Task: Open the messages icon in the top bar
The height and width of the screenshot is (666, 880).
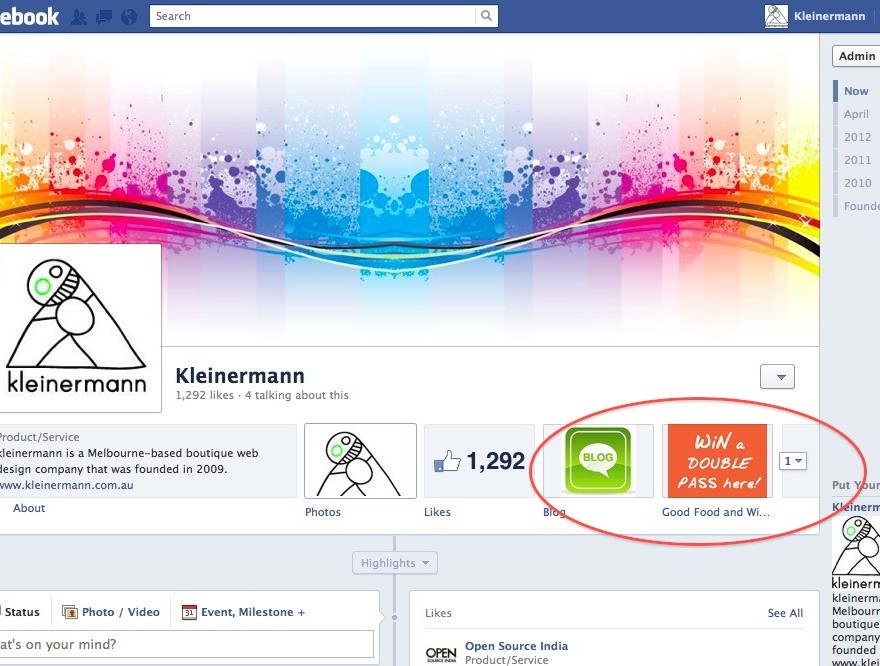Action: click(x=104, y=16)
